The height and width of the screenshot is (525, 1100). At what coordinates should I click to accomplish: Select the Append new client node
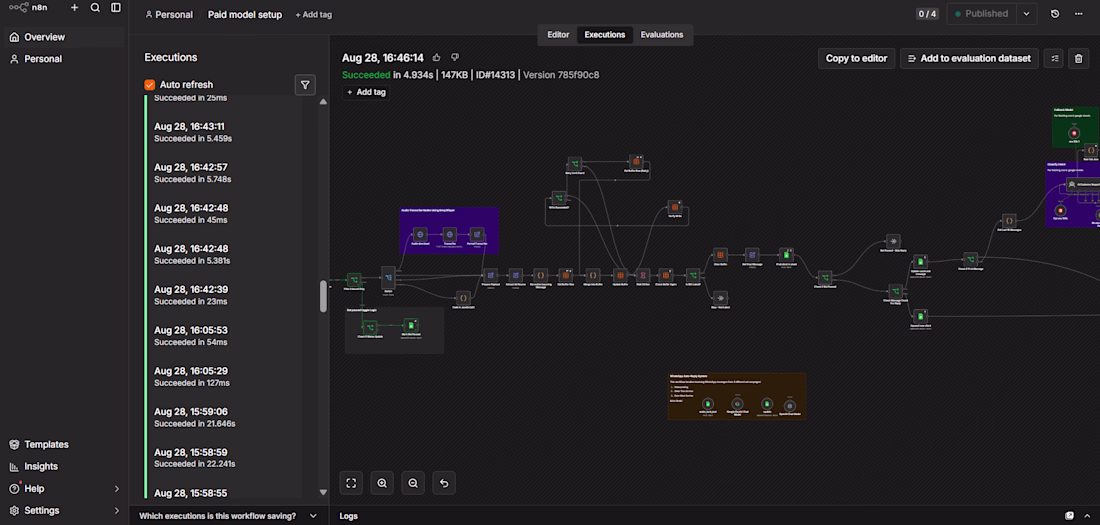click(x=920, y=317)
